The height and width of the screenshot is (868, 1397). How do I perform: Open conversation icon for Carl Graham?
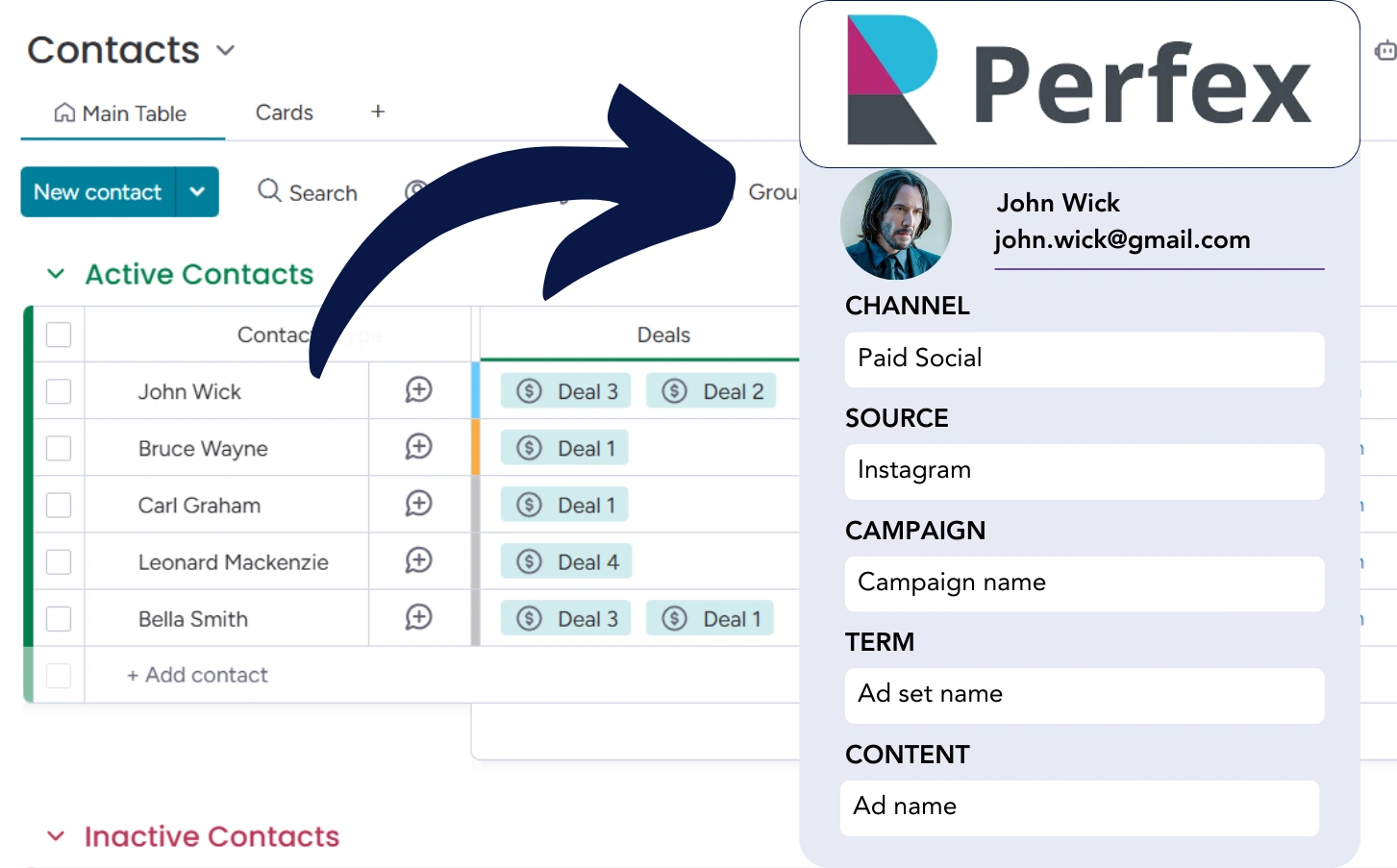click(418, 503)
